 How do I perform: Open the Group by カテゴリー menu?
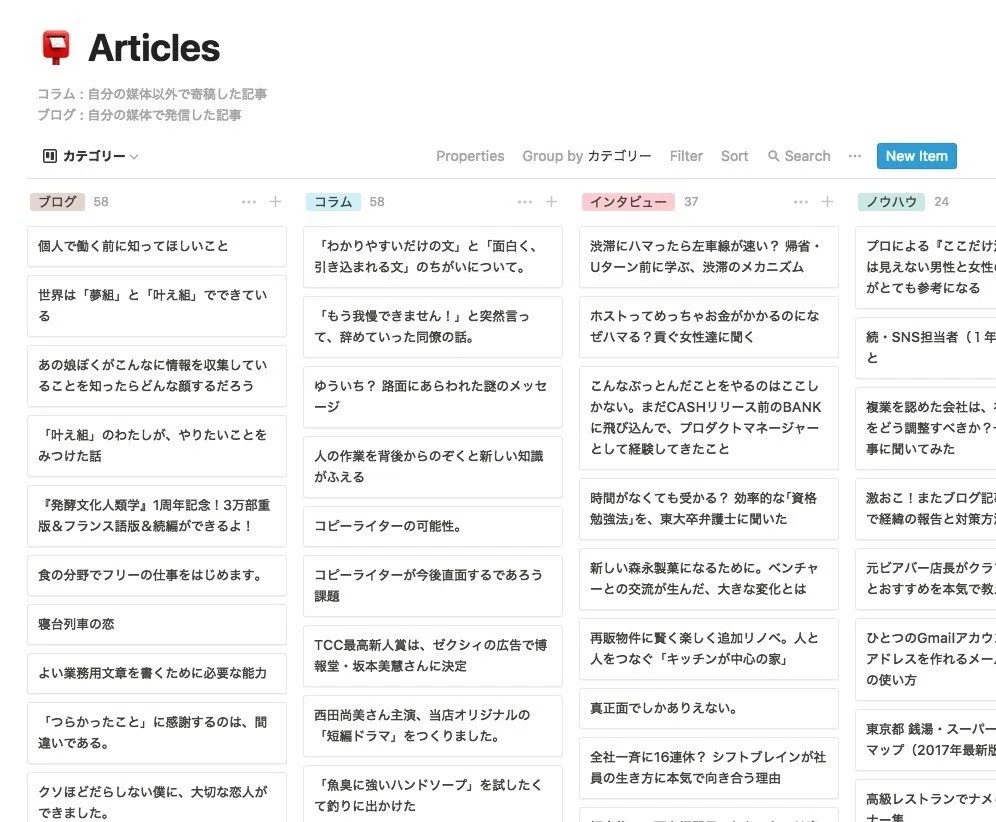point(586,156)
